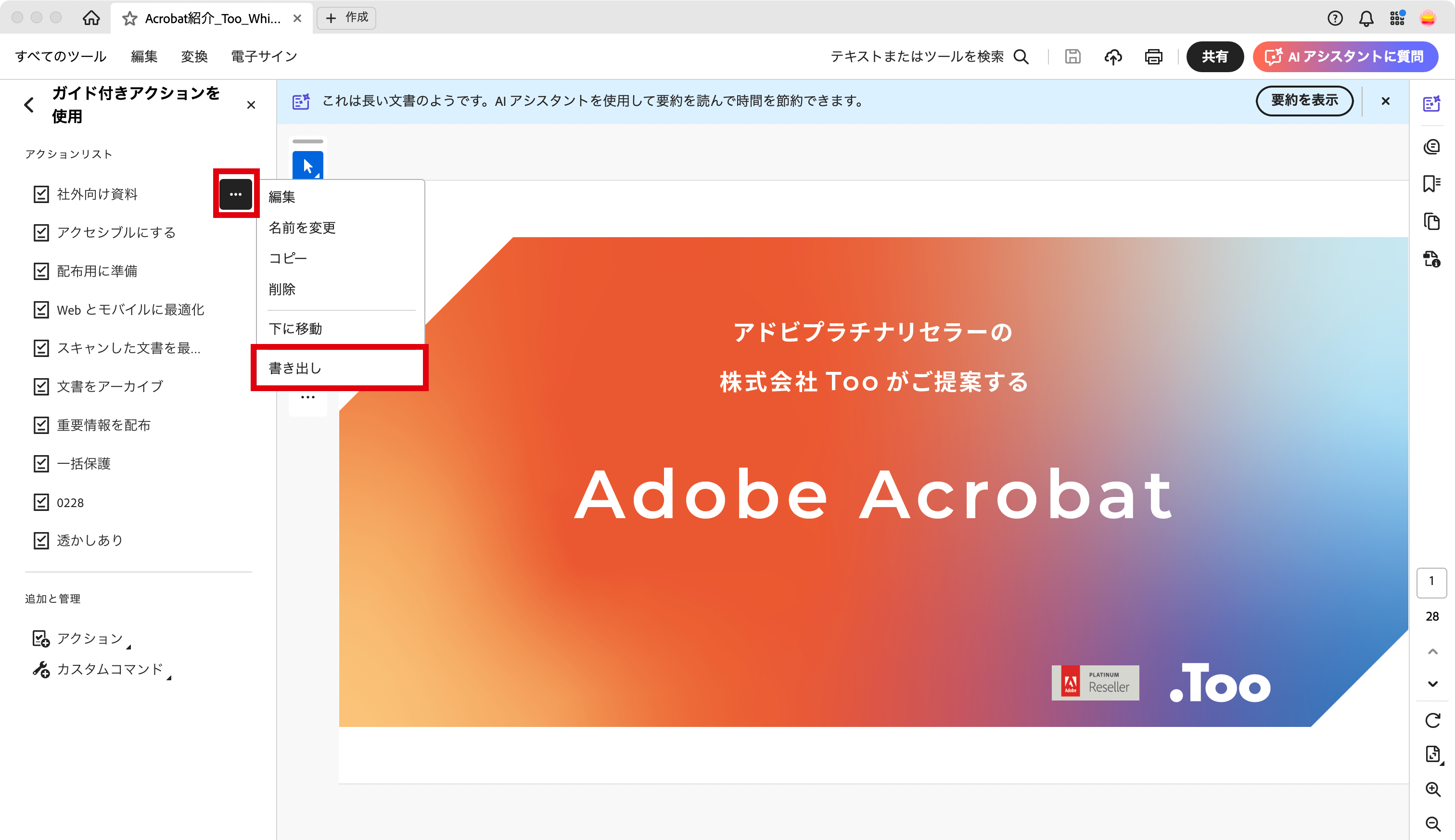Screen dimensions: 1455x840
Task: Expand the カスタムコマンド menu
Action: click(110, 669)
